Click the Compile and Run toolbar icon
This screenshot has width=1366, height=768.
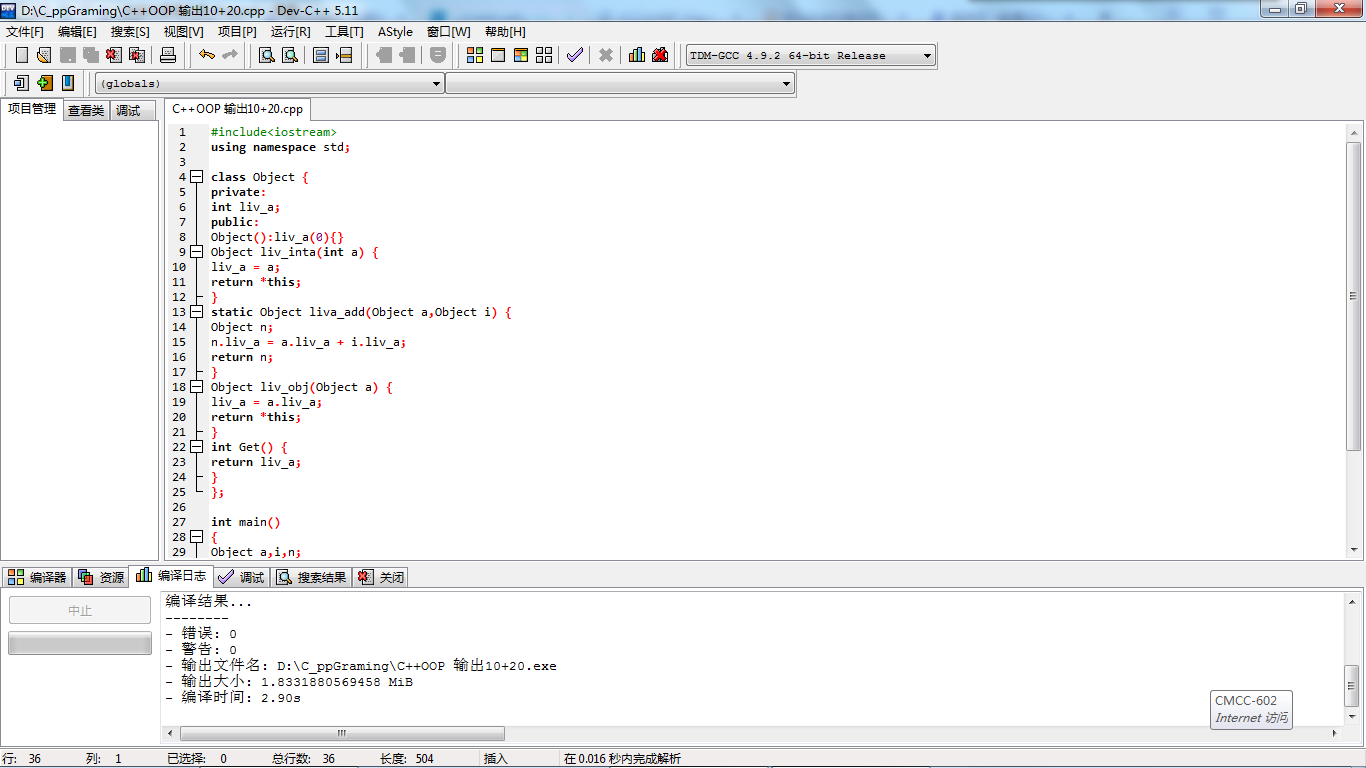click(x=521, y=55)
